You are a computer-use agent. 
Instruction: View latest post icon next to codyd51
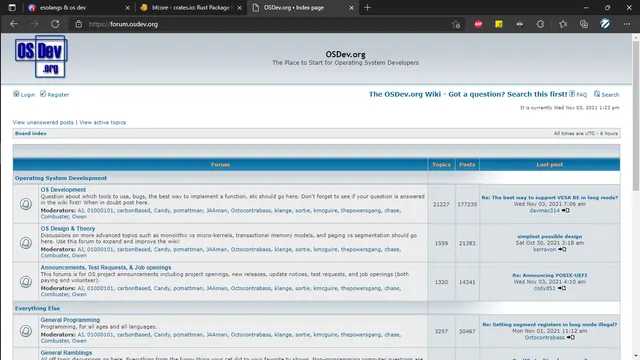[x=562, y=288]
